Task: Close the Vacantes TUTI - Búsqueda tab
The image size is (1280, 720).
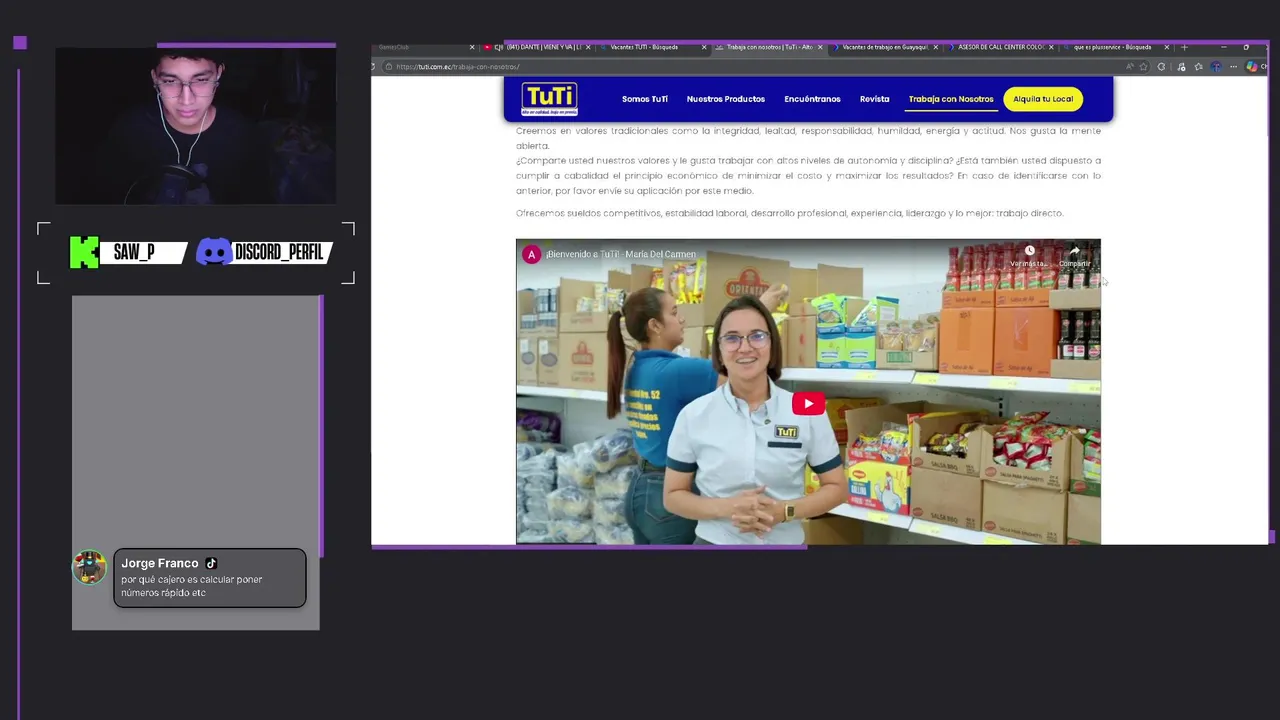Action: [704, 47]
